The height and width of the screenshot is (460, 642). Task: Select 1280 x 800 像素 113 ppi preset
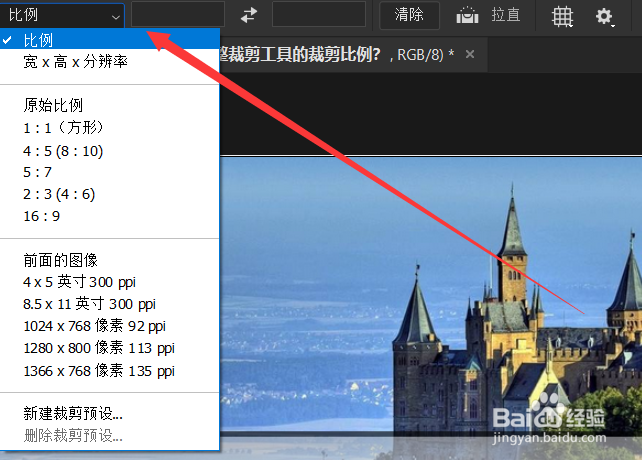point(110,348)
